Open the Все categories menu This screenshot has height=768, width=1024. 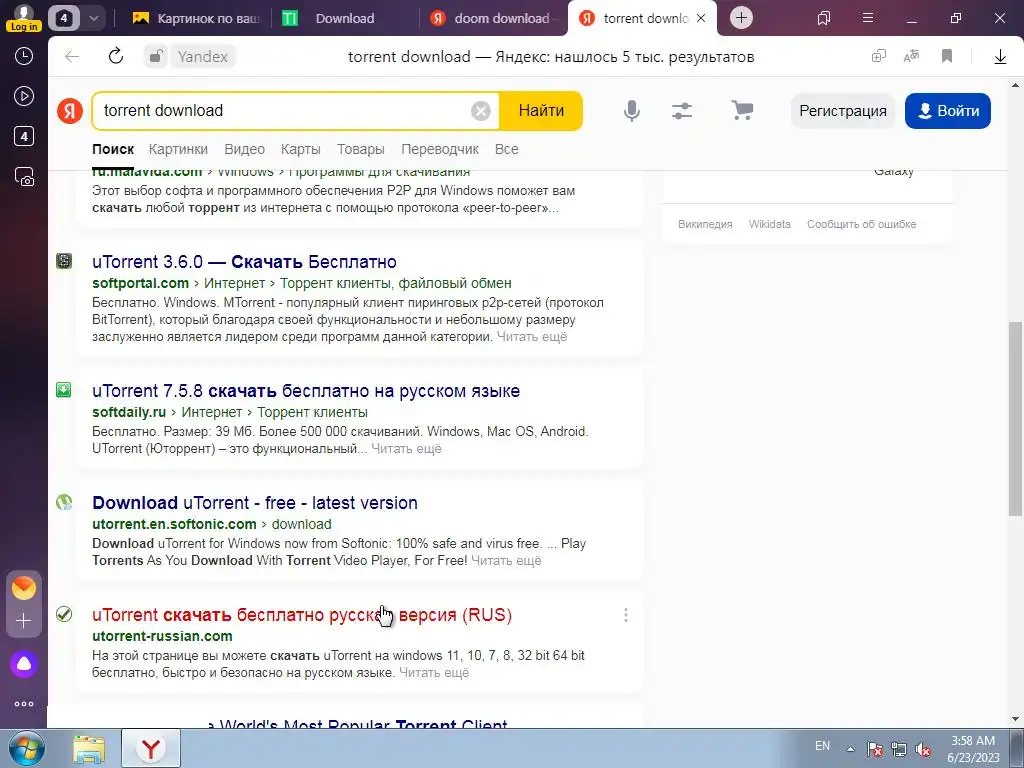[x=507, y=149]
